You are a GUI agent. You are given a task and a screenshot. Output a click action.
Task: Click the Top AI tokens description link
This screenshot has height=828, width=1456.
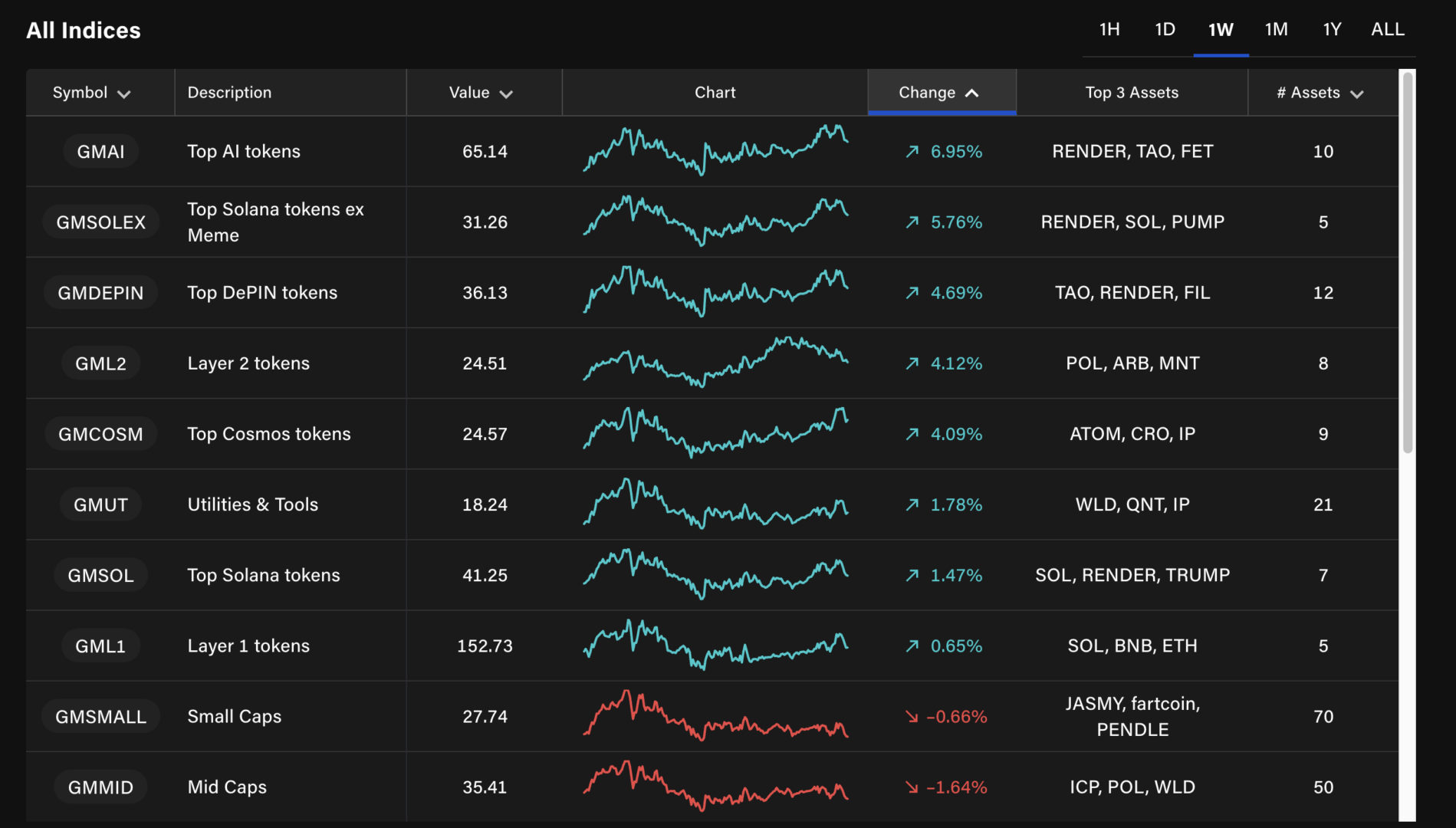point(243,151)
